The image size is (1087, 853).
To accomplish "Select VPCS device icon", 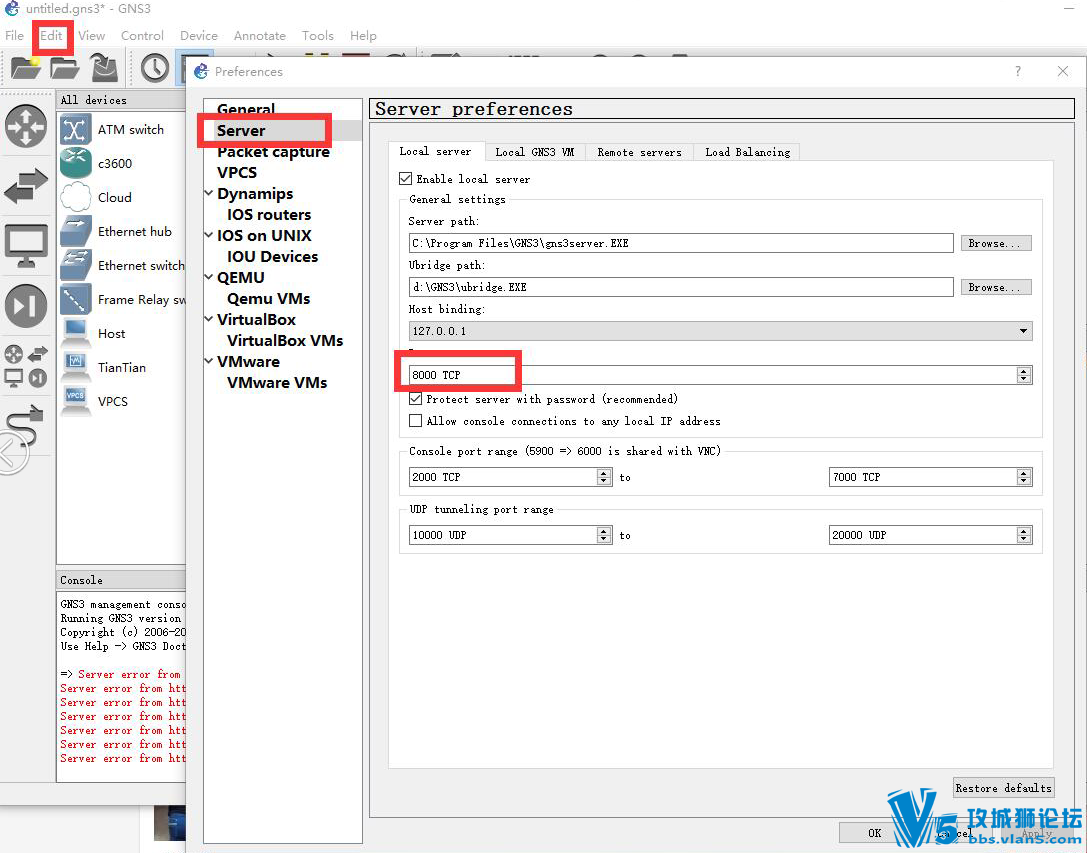I will coord(76,401).
